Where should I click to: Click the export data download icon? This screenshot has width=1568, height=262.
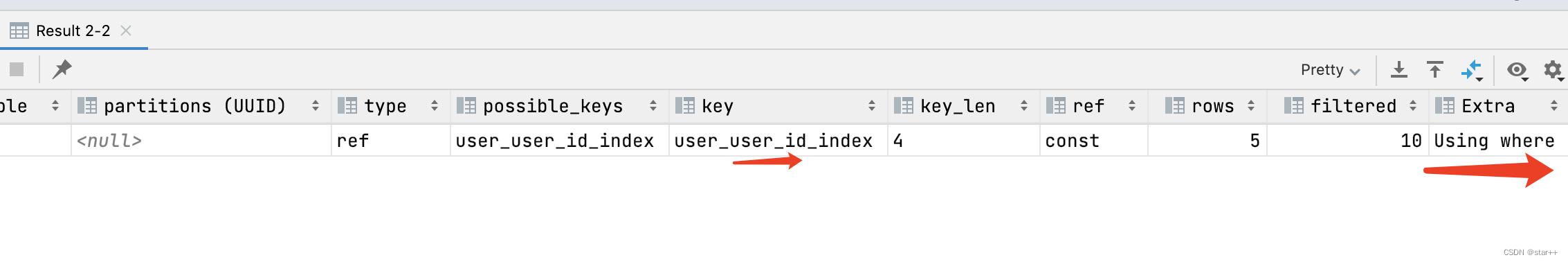(x=1399, y=69)
